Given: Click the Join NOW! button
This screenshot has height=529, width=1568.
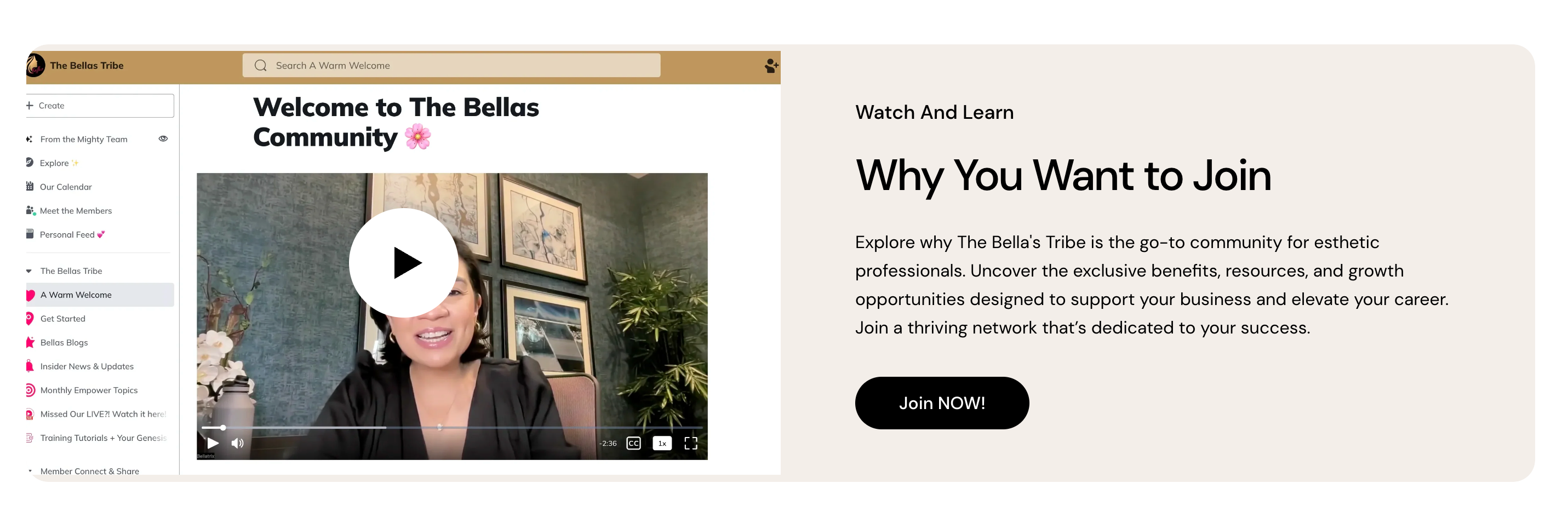Looking at the screenshot, I should click(942, 403).
